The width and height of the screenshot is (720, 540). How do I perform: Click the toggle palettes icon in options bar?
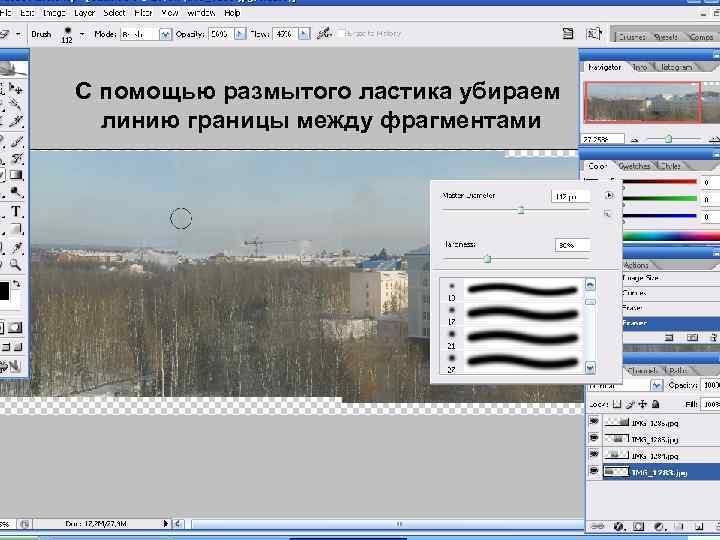(568, 34)
